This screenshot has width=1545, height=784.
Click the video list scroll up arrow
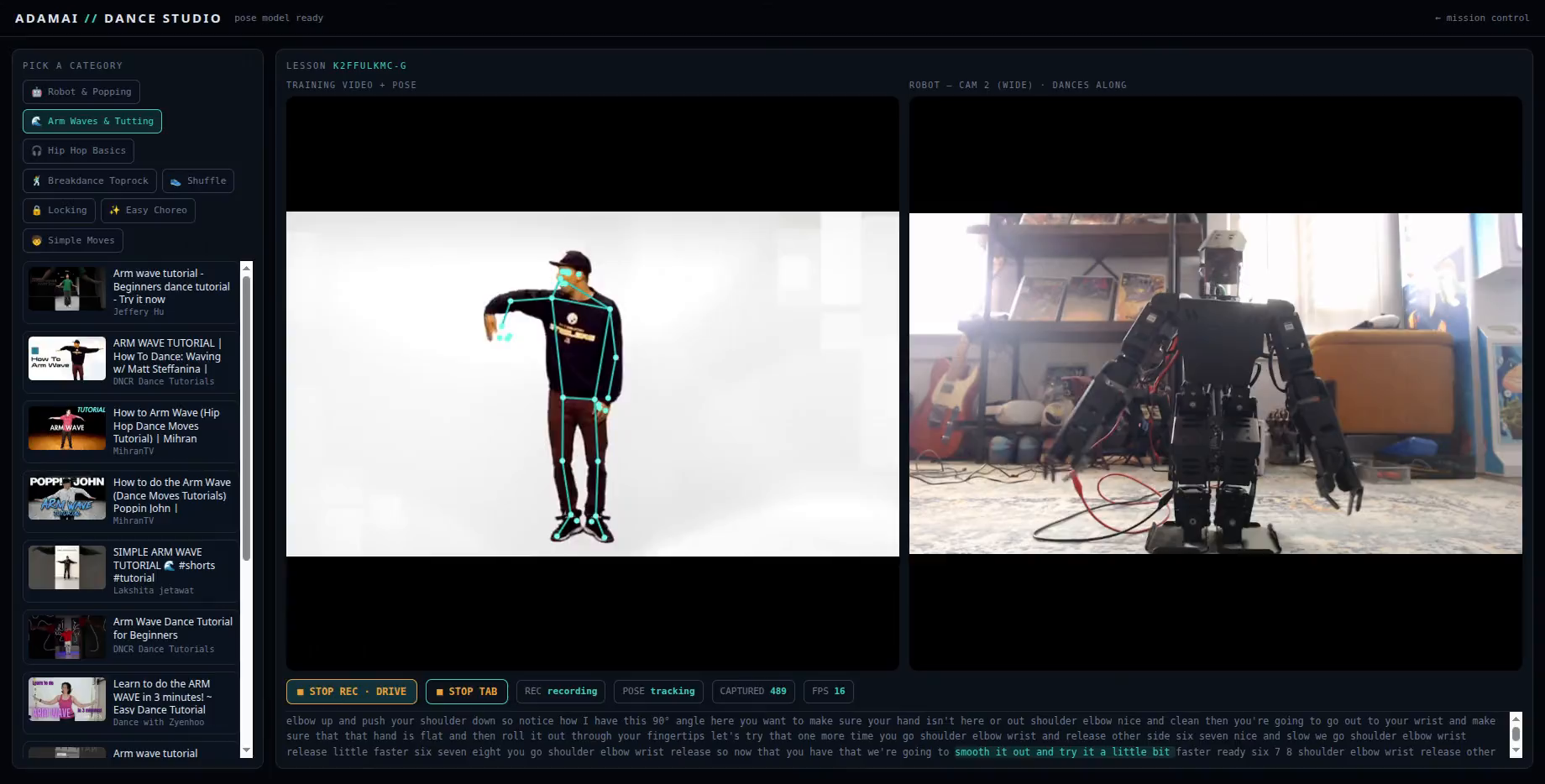tap(246, 268)
